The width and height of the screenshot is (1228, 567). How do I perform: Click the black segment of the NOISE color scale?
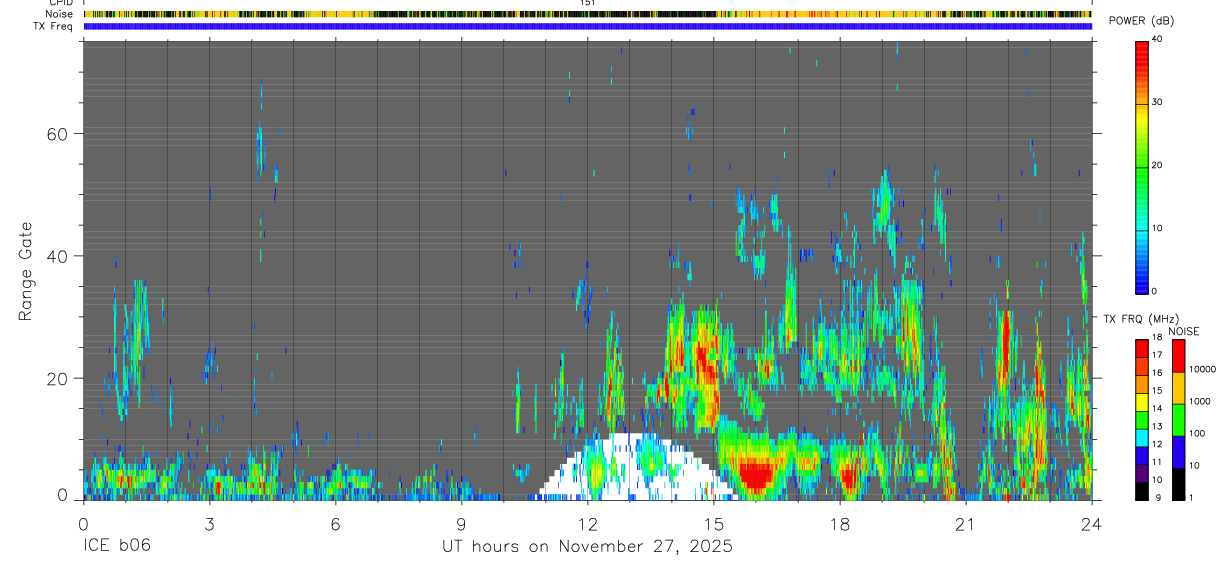pyautogui.click(x=1178, y=484)
